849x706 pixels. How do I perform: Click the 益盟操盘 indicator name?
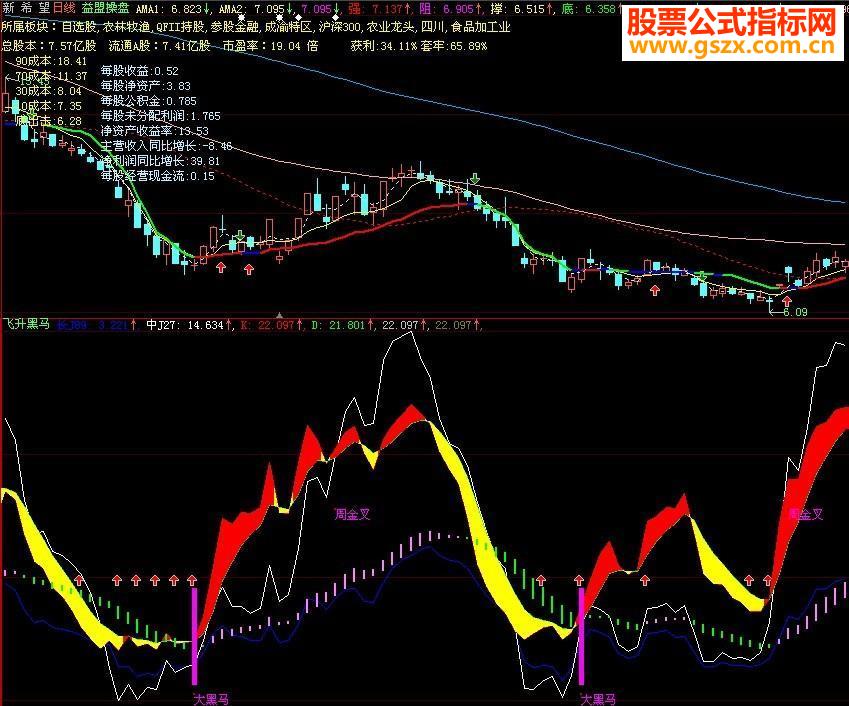point(105,8)
